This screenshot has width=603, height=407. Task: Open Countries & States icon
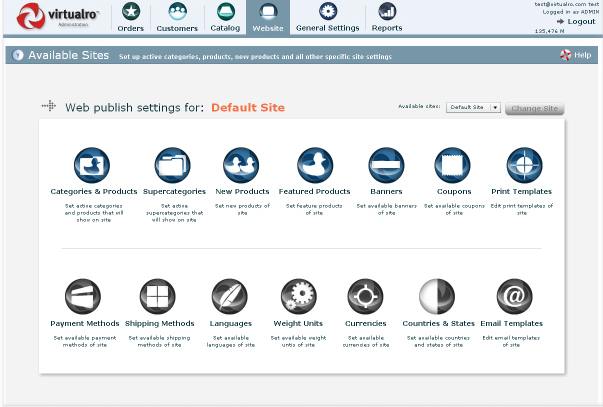(x=437, y=297)
